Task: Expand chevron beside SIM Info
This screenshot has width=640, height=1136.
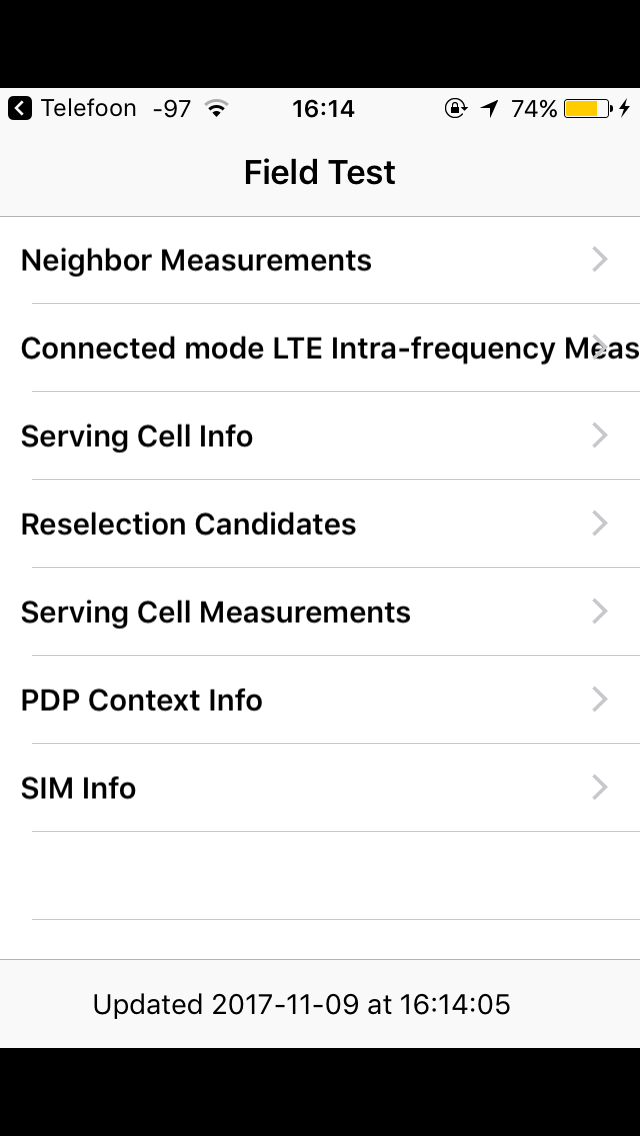Action: (x=600, y=788)
